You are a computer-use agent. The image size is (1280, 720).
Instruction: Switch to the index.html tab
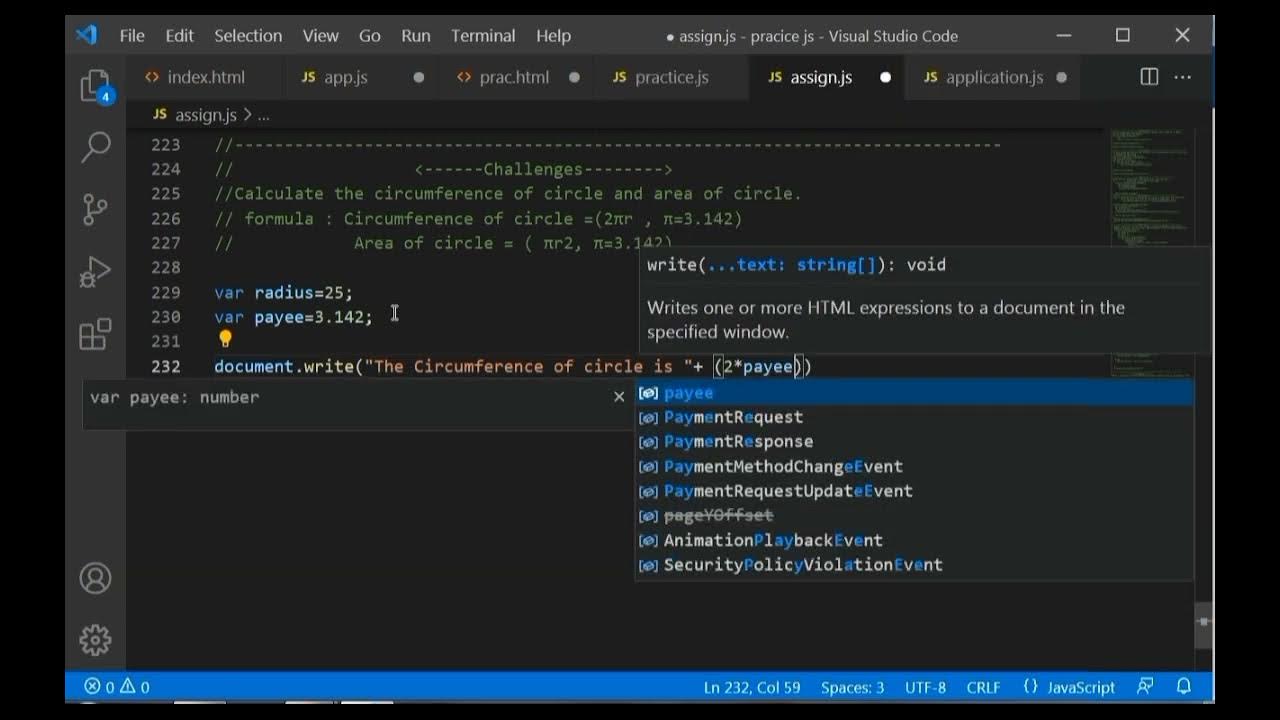click(x=204, y=77)
